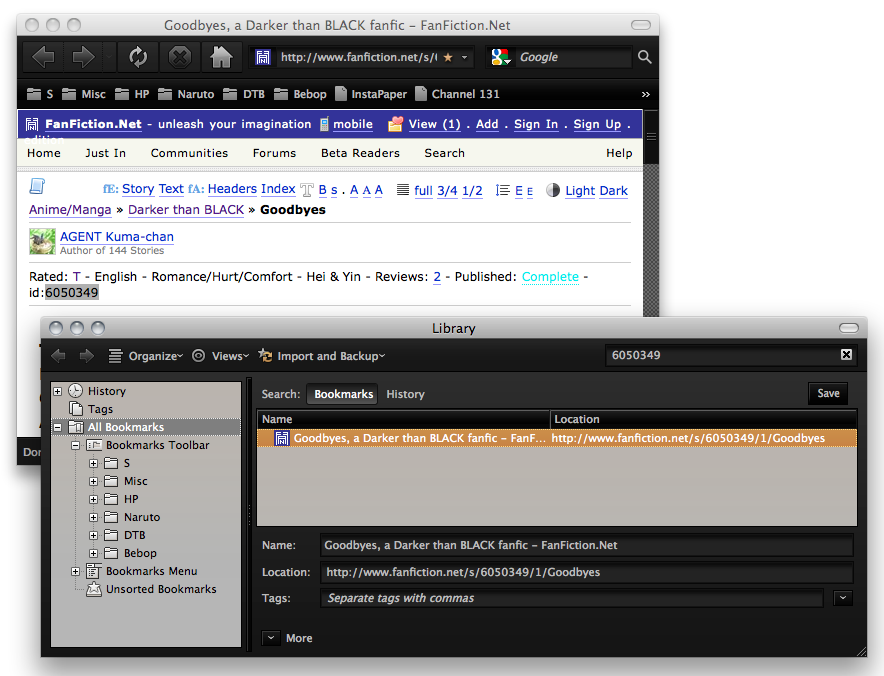Click the line spacing icon

coord(502,190)
